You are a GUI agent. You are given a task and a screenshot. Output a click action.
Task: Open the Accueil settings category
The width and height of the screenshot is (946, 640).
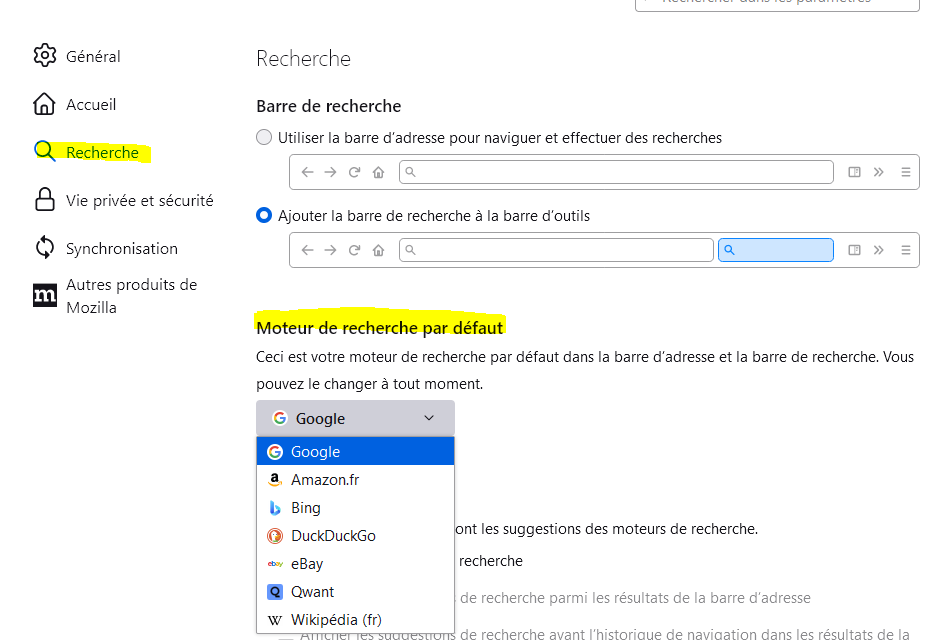click(74, 104)
